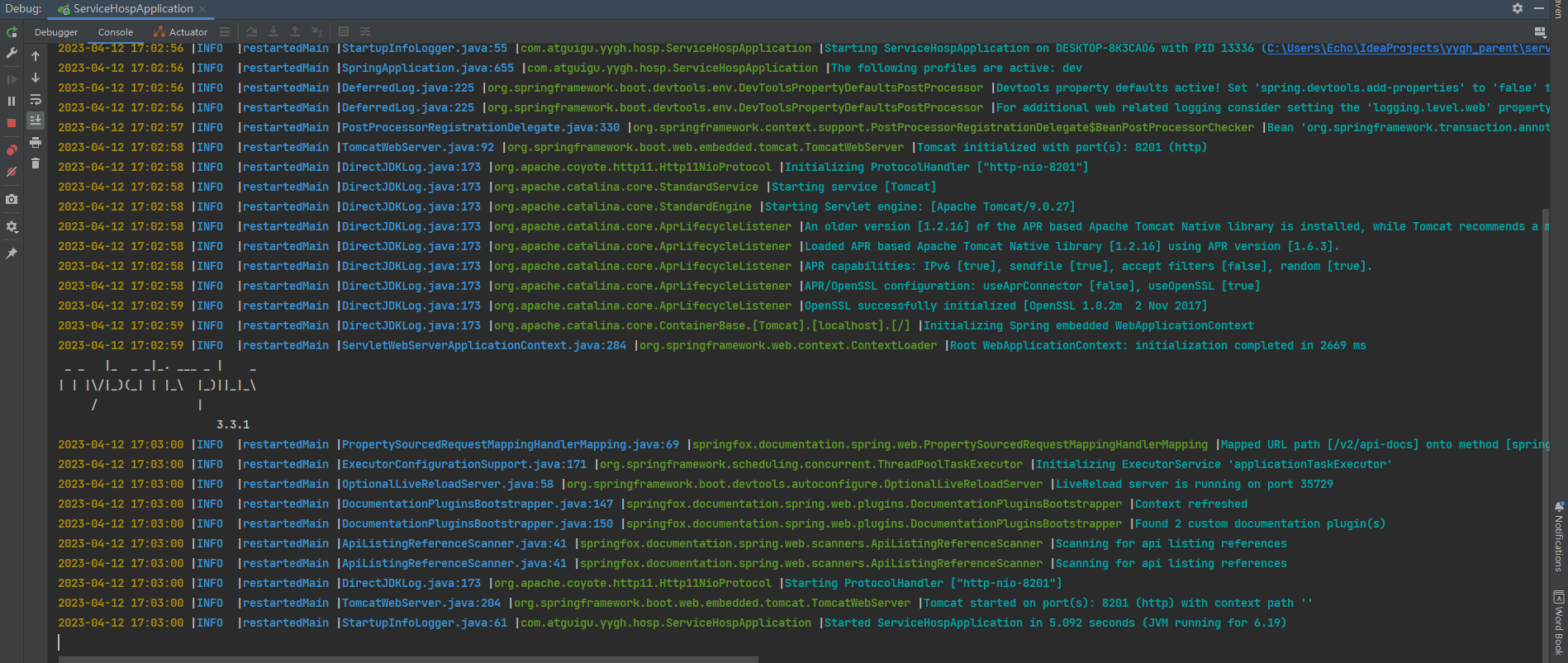Image resolution: width=1568 pixels, height=663 pixels.
Task: Open layout settings dropdown at top right
Action: click(1540, 32)
